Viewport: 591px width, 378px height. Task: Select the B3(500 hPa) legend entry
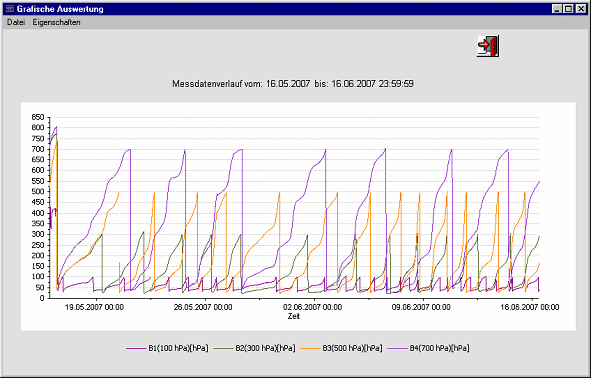(x=341, y=348)
